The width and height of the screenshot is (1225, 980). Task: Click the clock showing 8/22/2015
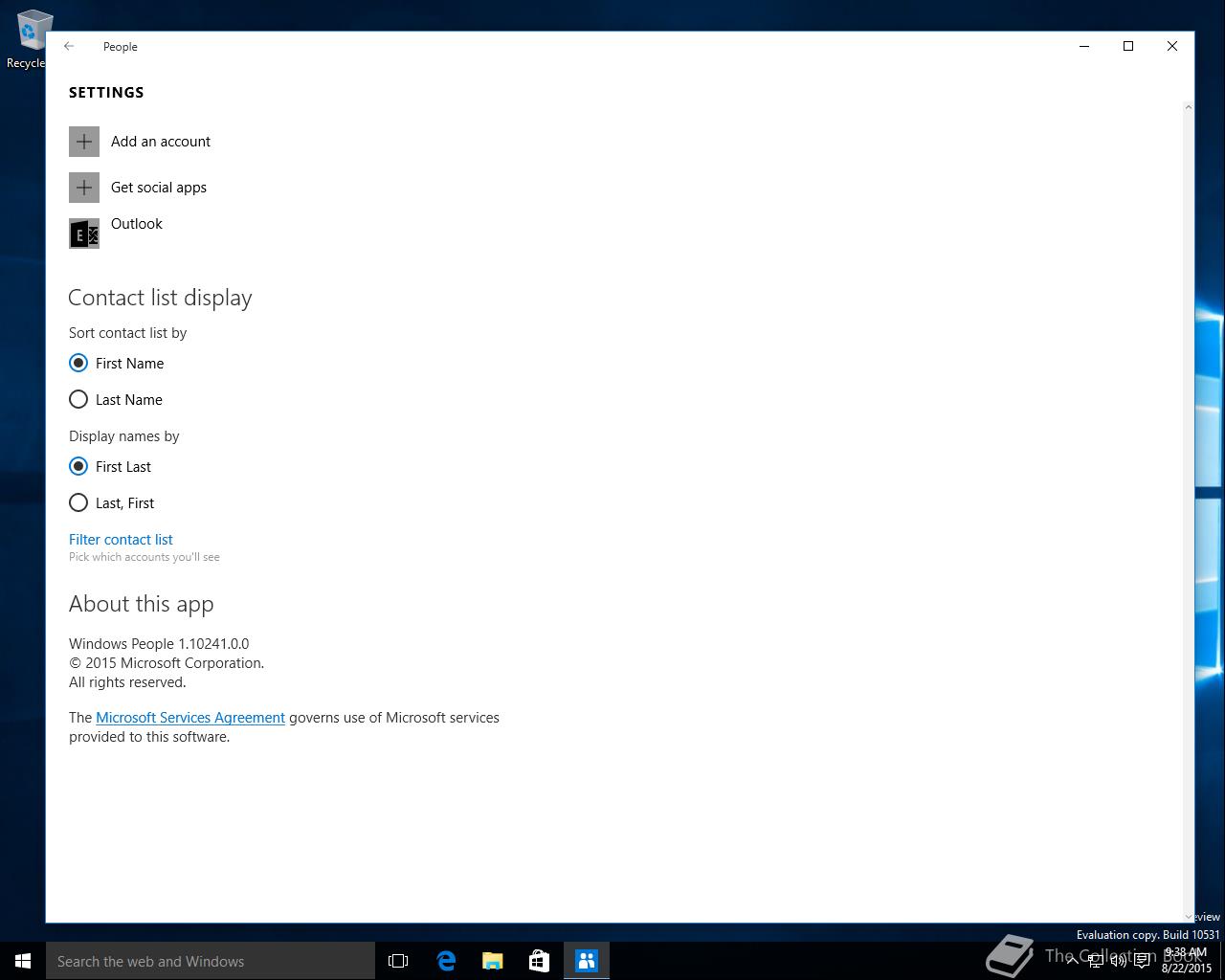[x=1186, y=961]
